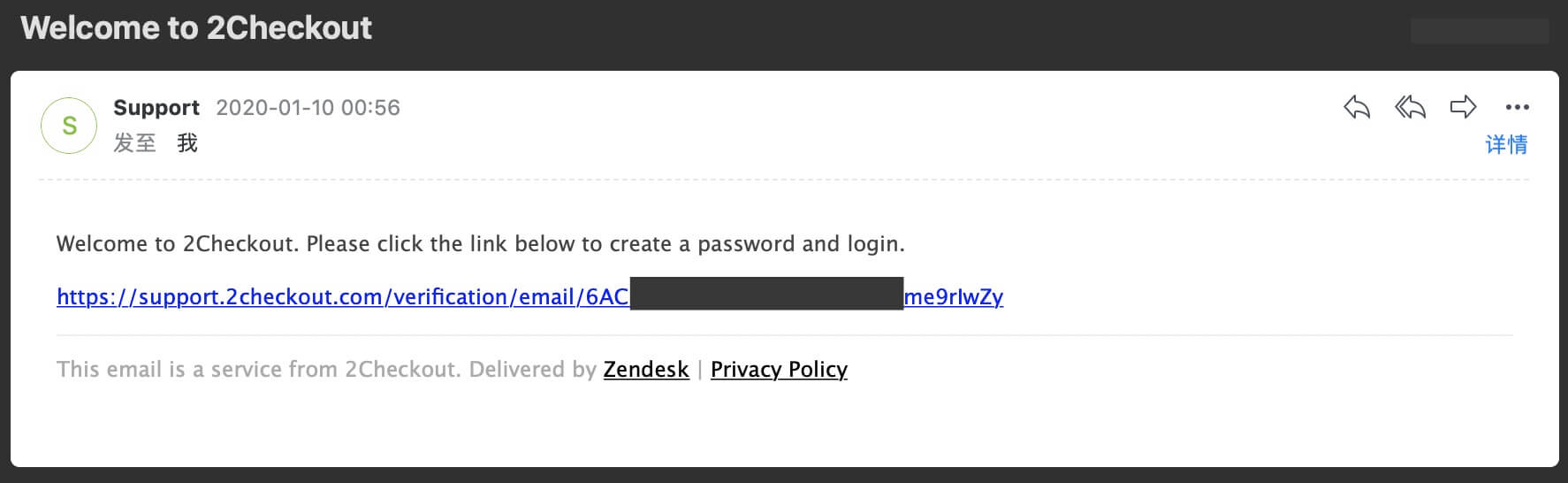Click the sender name Support
This screenshot has height=483, width=1568.
pyautogui.click(x=156, y=108)
